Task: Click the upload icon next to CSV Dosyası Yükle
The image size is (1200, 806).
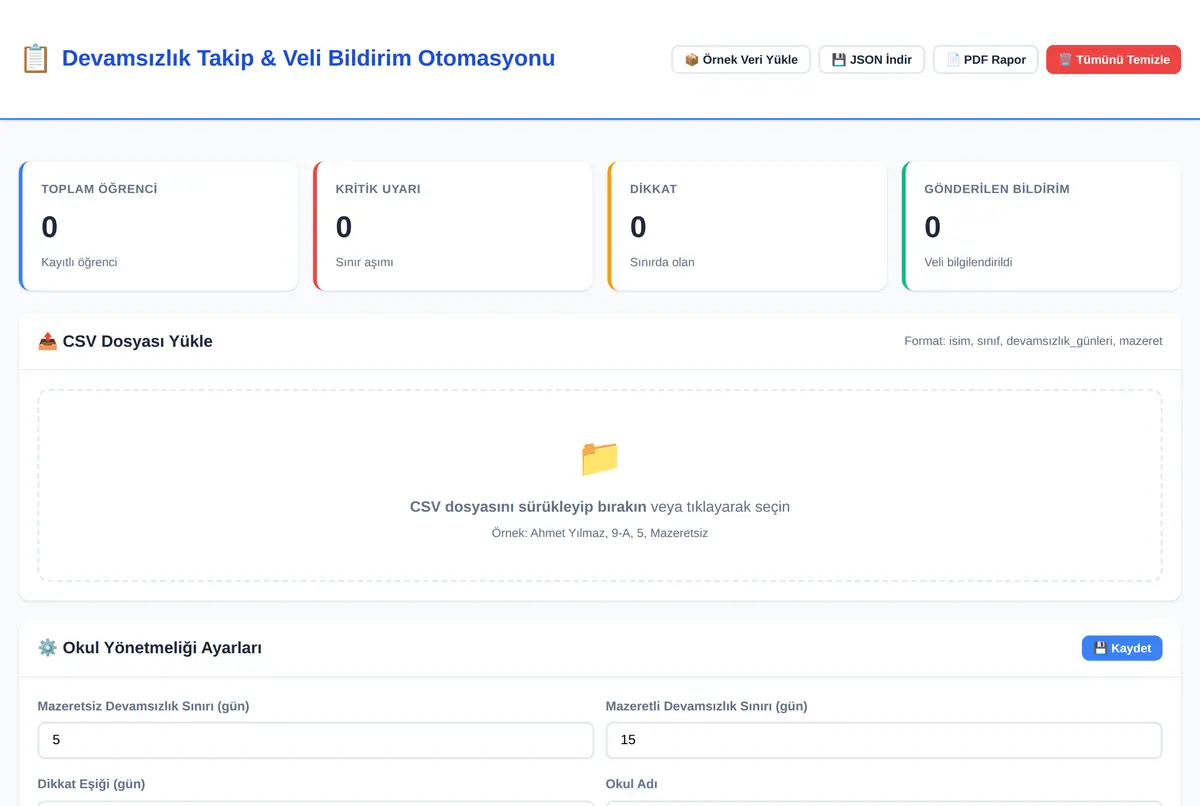Action: click(x=48, y=341)
